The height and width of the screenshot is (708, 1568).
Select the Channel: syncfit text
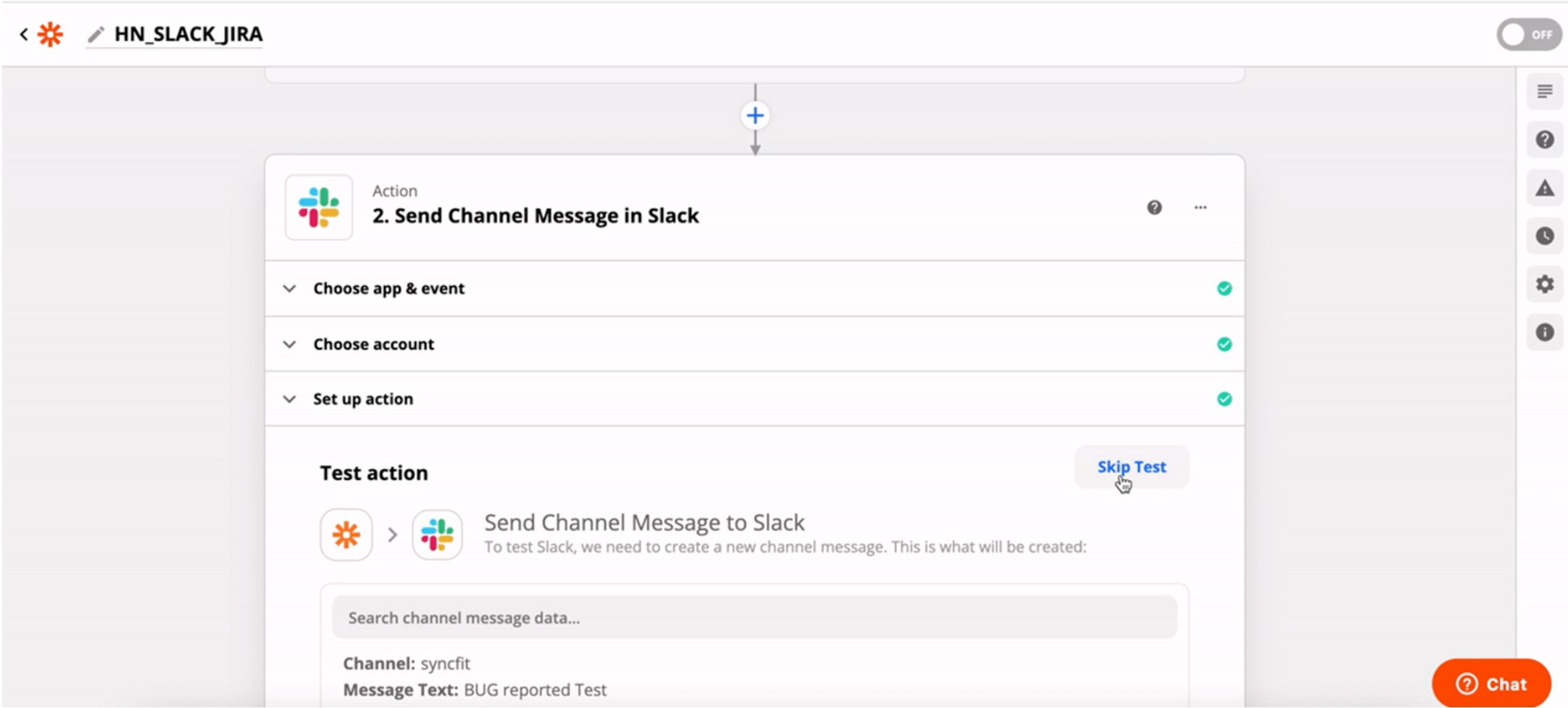pyautogui.click(x=407, y=663)
